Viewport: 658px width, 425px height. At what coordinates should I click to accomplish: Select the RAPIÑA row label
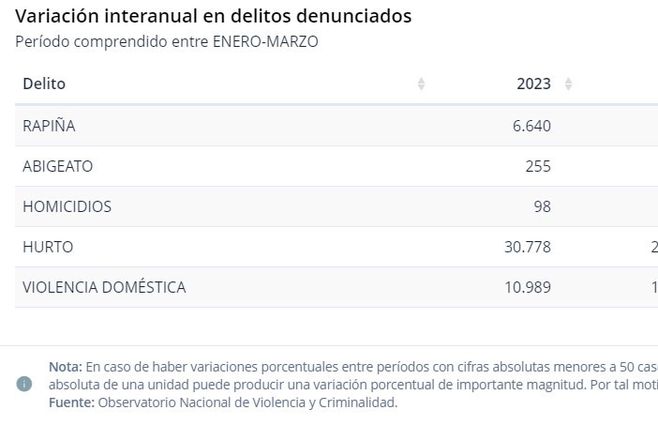(49, 126)
